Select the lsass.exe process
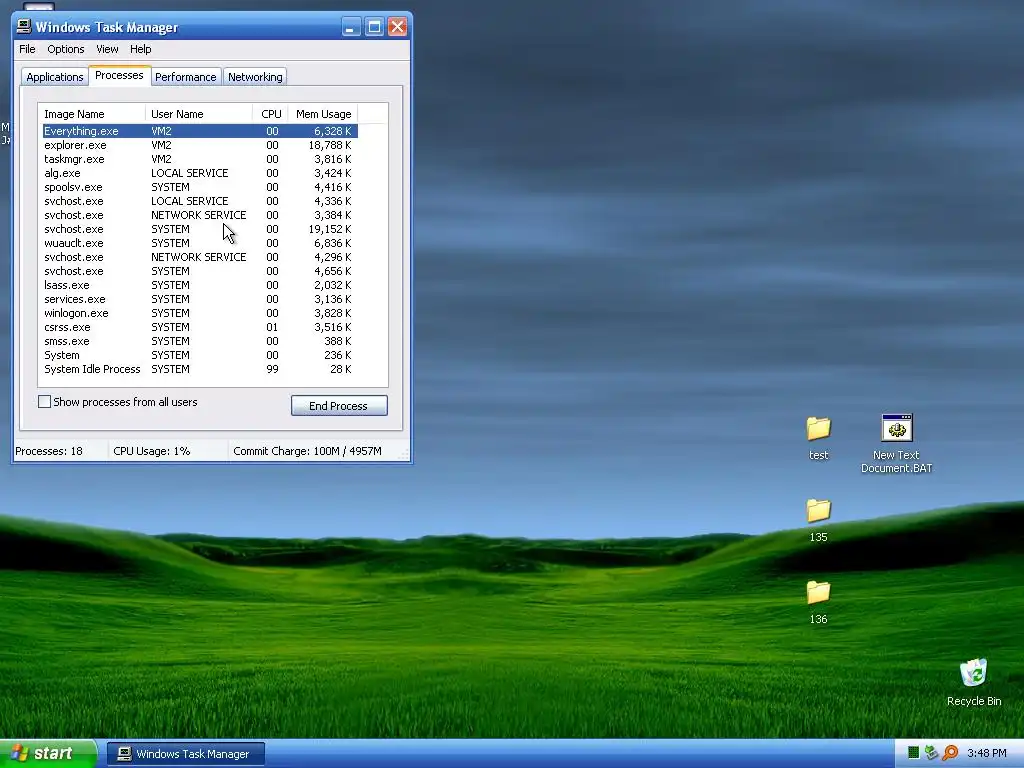The height and width of the screenshot is (768, 1024). coord(200,285)
